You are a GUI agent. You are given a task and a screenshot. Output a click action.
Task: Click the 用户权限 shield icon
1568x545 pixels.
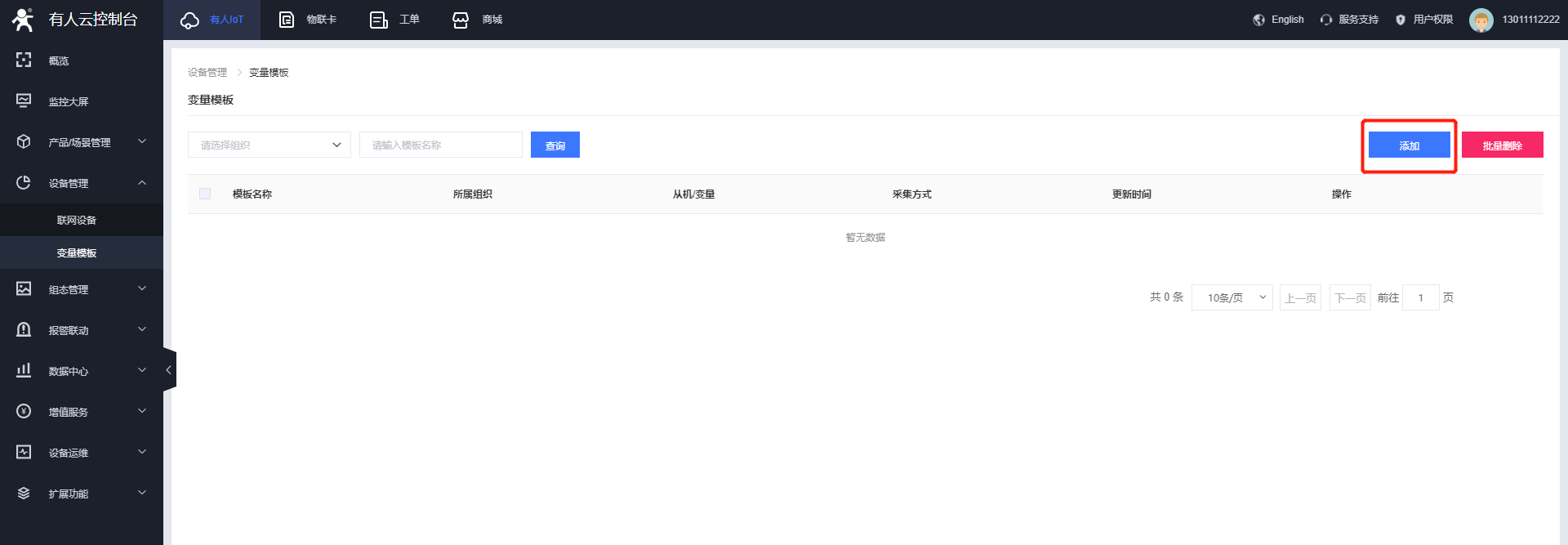click(1401, 20)
